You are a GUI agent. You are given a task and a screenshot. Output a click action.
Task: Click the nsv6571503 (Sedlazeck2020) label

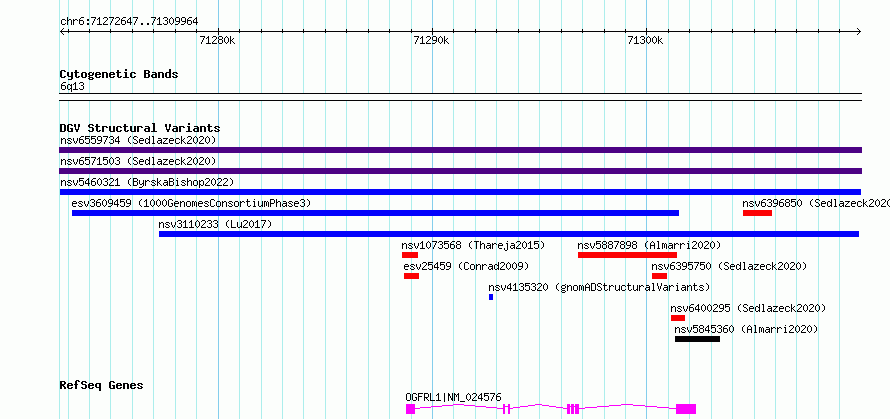tap(138, 161)
